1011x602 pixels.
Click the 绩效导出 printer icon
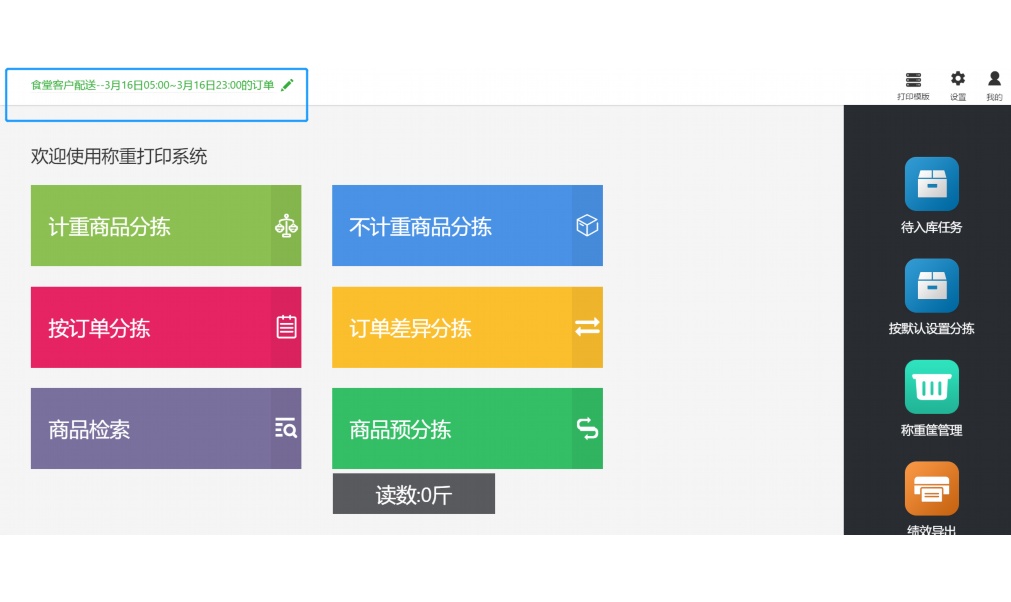point(930,488)
